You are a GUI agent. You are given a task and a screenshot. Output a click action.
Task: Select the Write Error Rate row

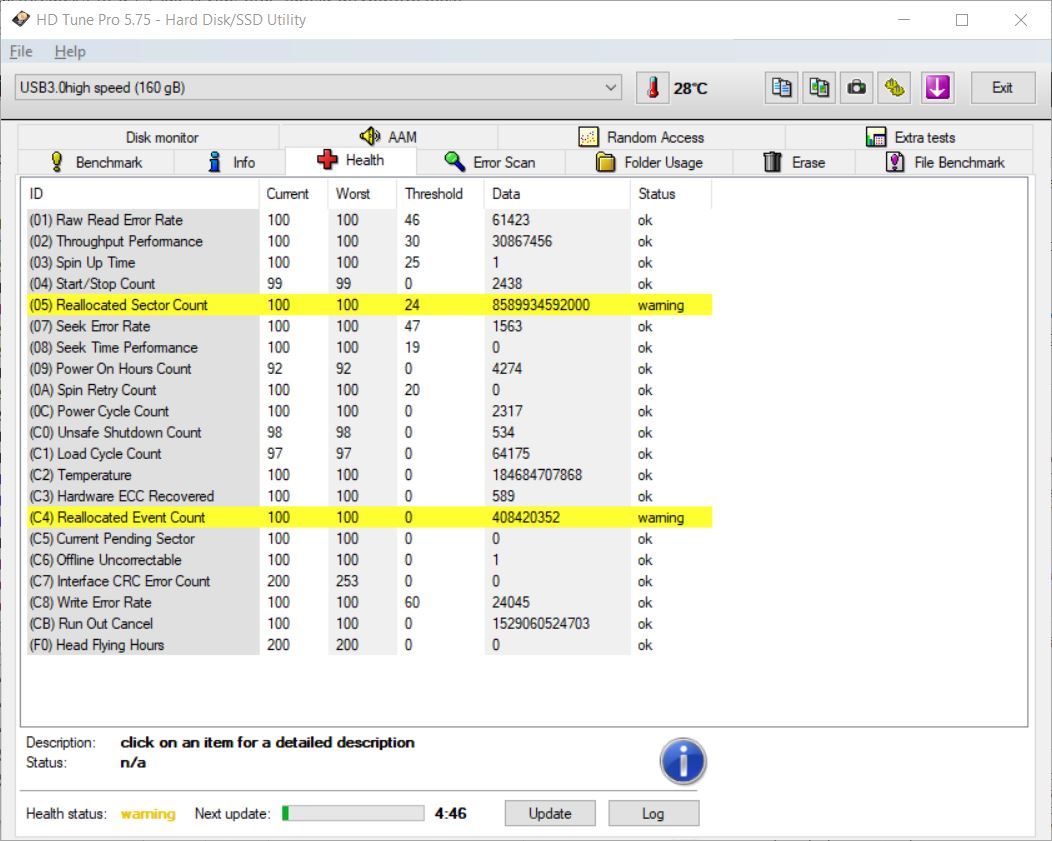coord(369,602)
